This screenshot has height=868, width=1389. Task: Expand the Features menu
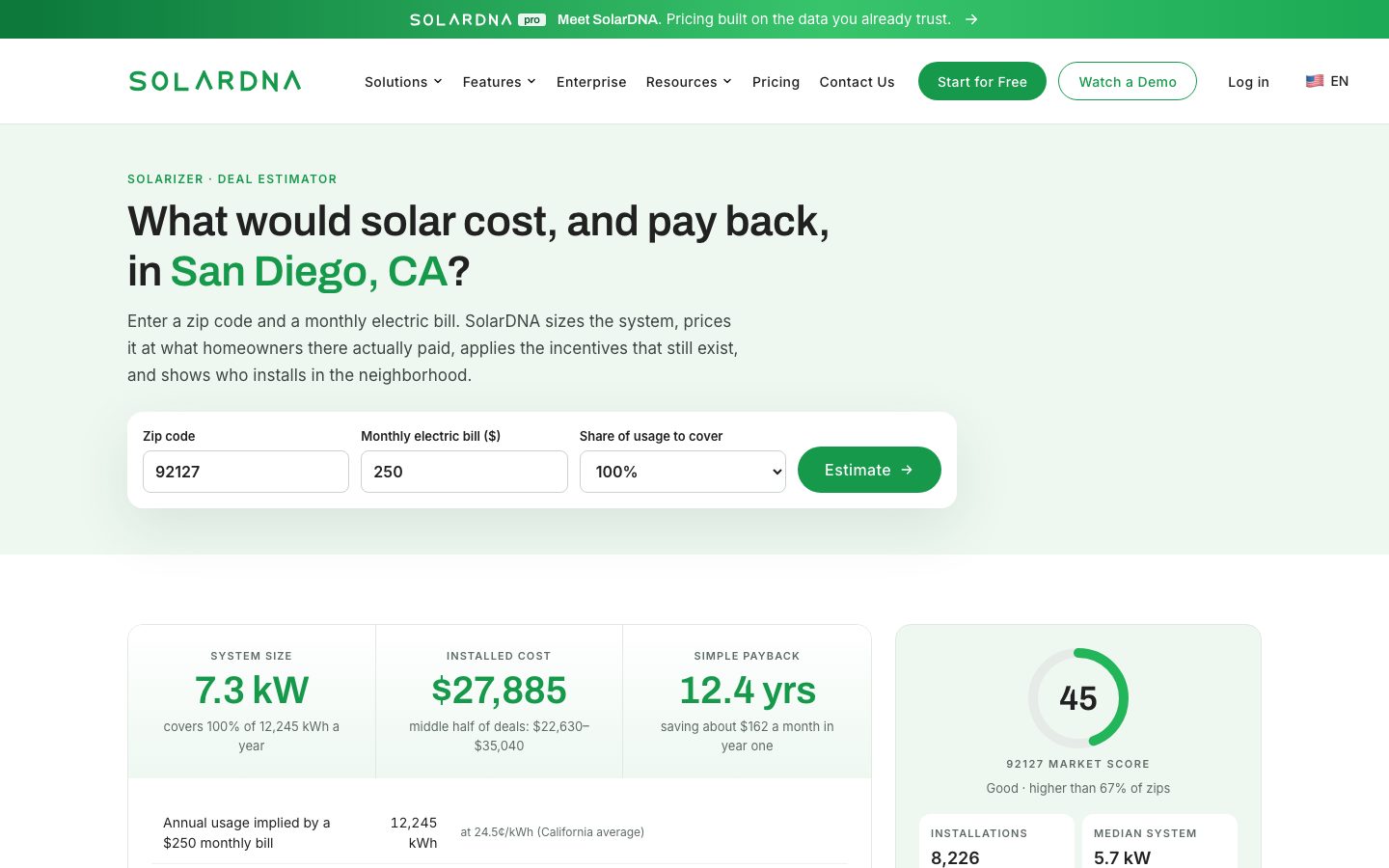click(x=499, y=82)
